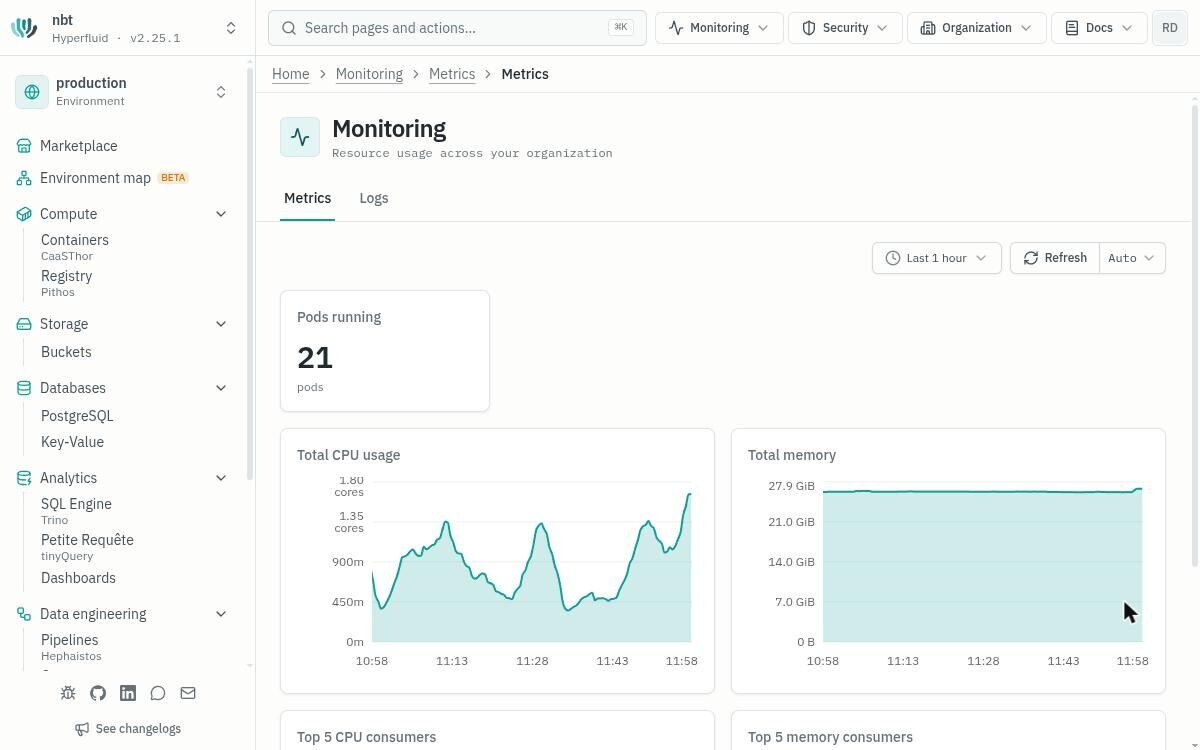Open See changelogs link
The image size is (1200, 750).
128,729
